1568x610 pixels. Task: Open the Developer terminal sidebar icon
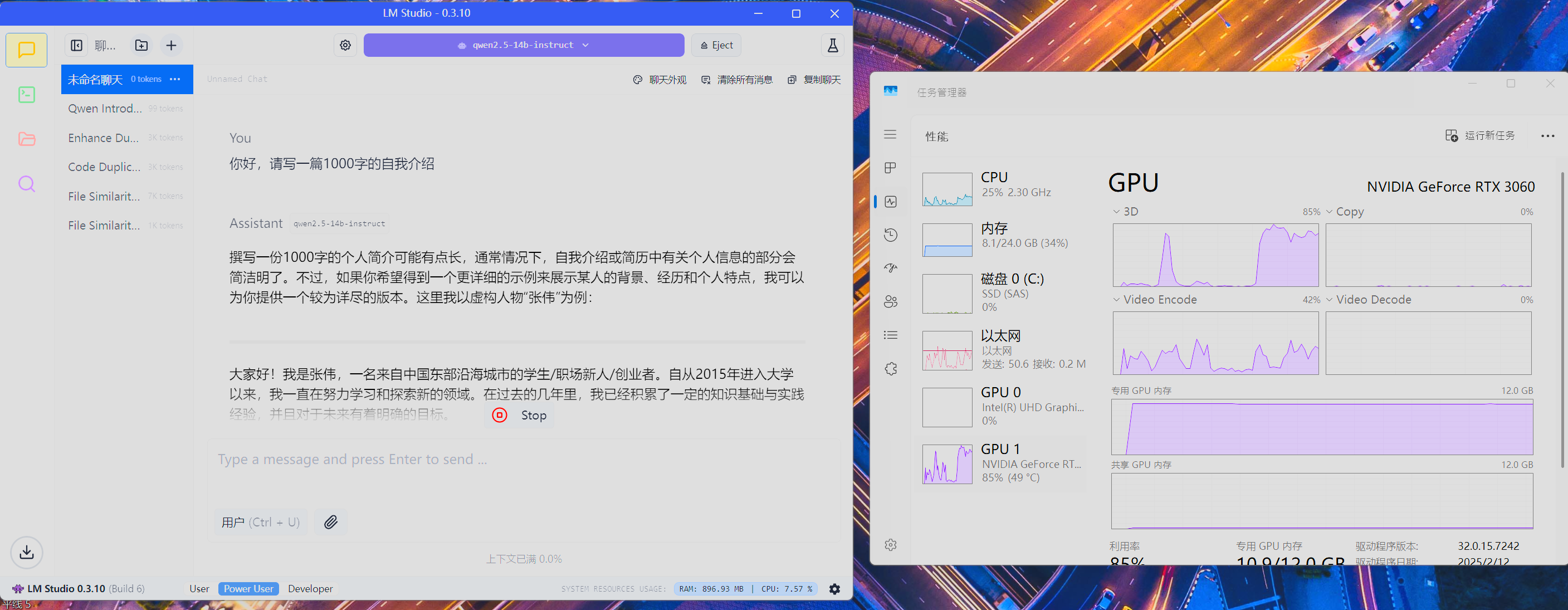pyautogui.click(x=26, y=94)
